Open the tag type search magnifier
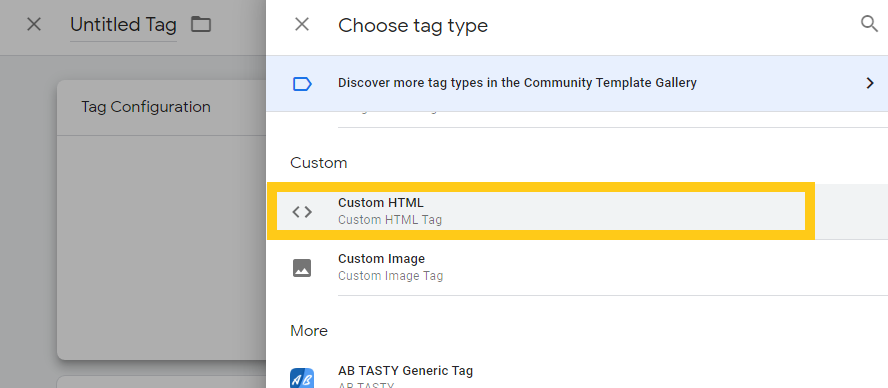The image size is (888, 388). point(869,24)
